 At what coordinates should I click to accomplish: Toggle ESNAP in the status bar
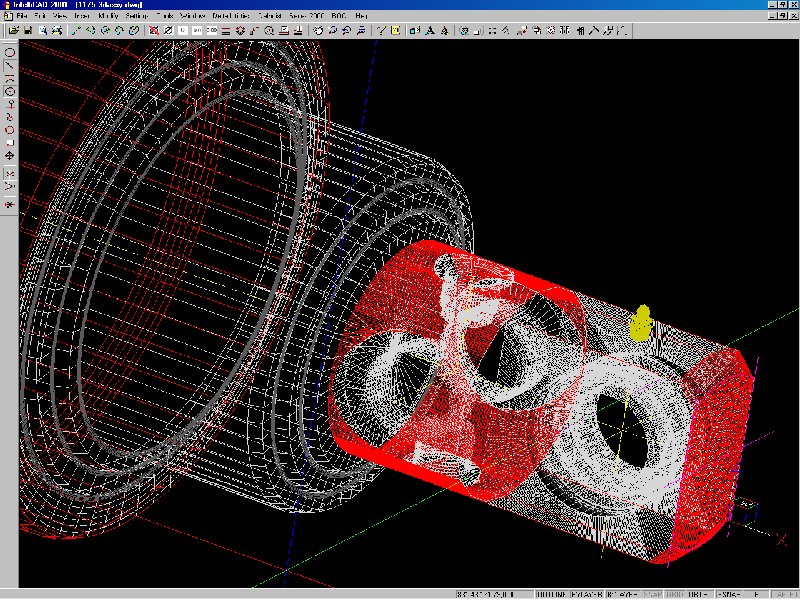click(x=729, y=594)
